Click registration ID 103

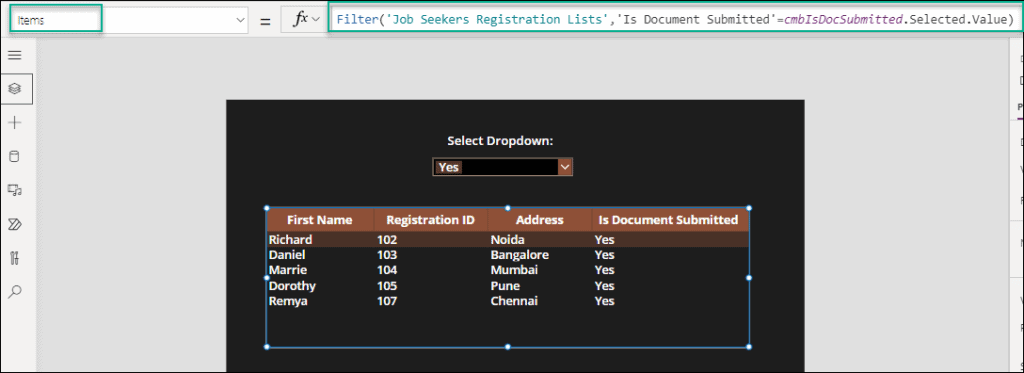[387, 255]
